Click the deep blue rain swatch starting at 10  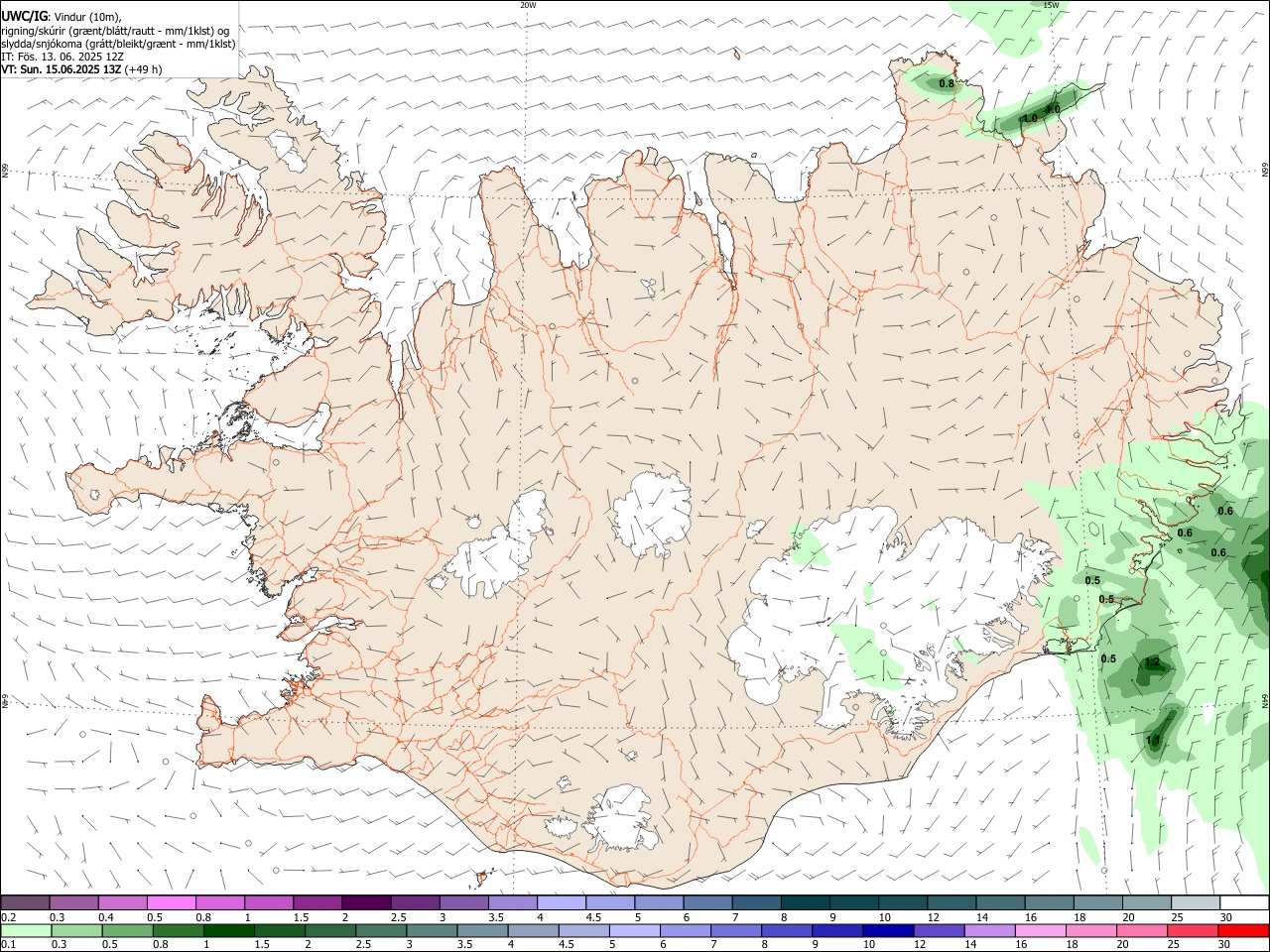[887, 930]
